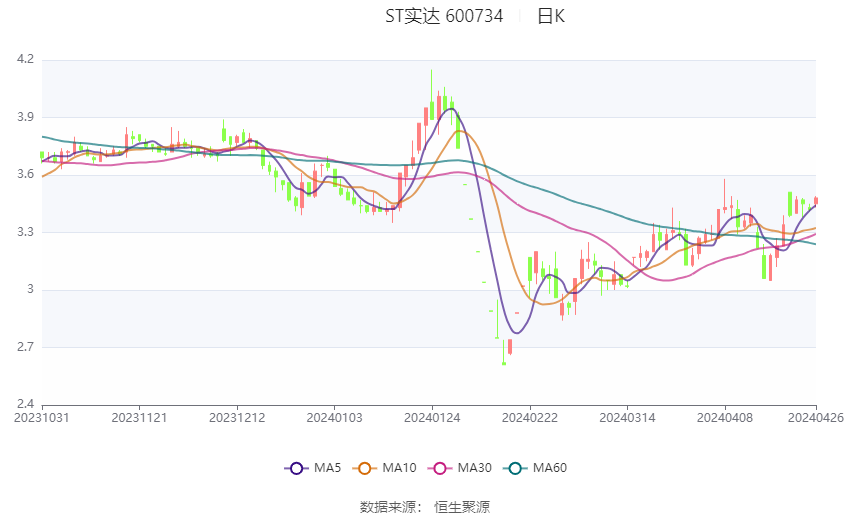Click the 20240314 x-axis date label

627,418
